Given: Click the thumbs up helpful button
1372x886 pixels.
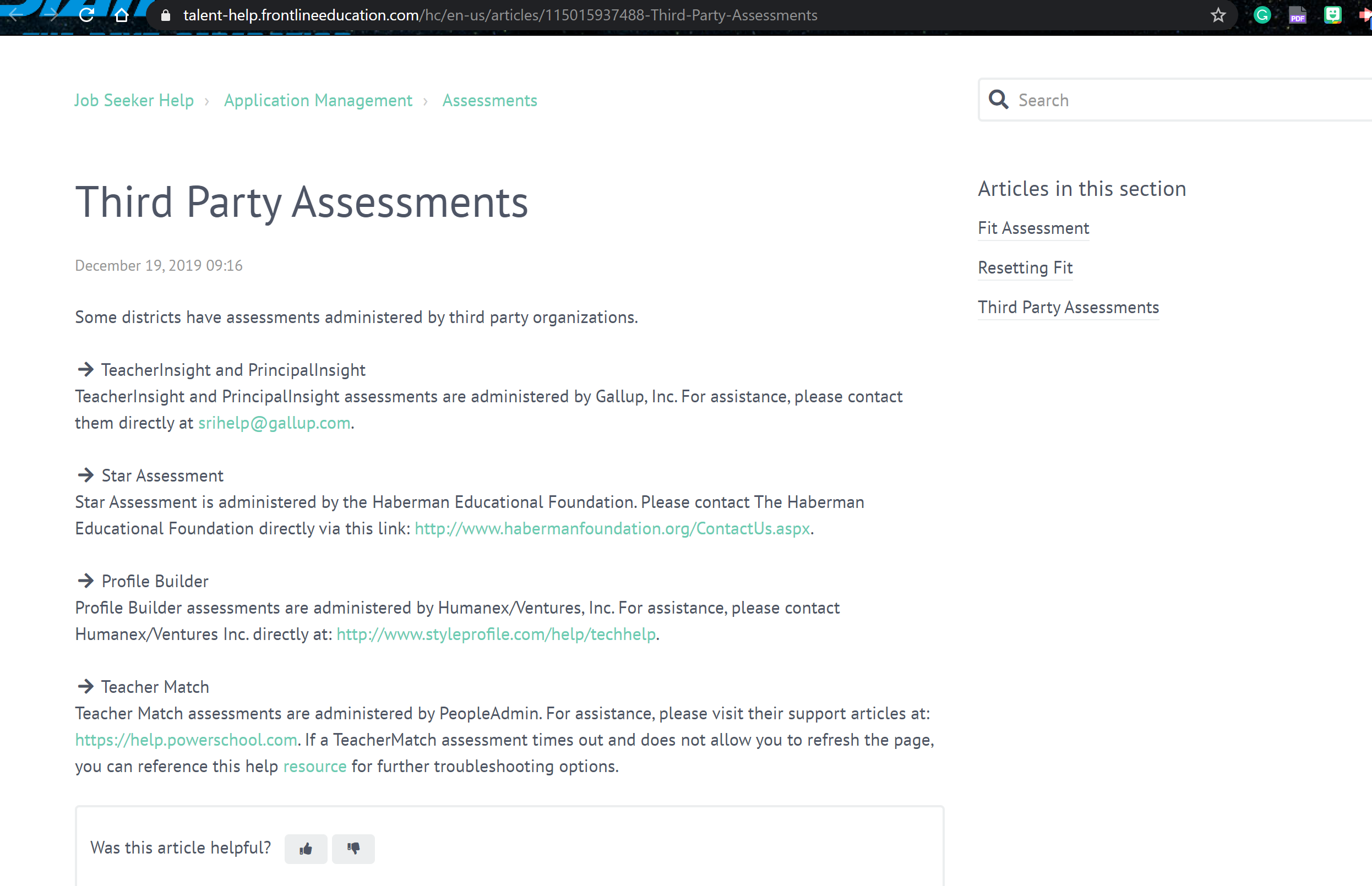Looking at the screenshot, I should pos(306,849).
